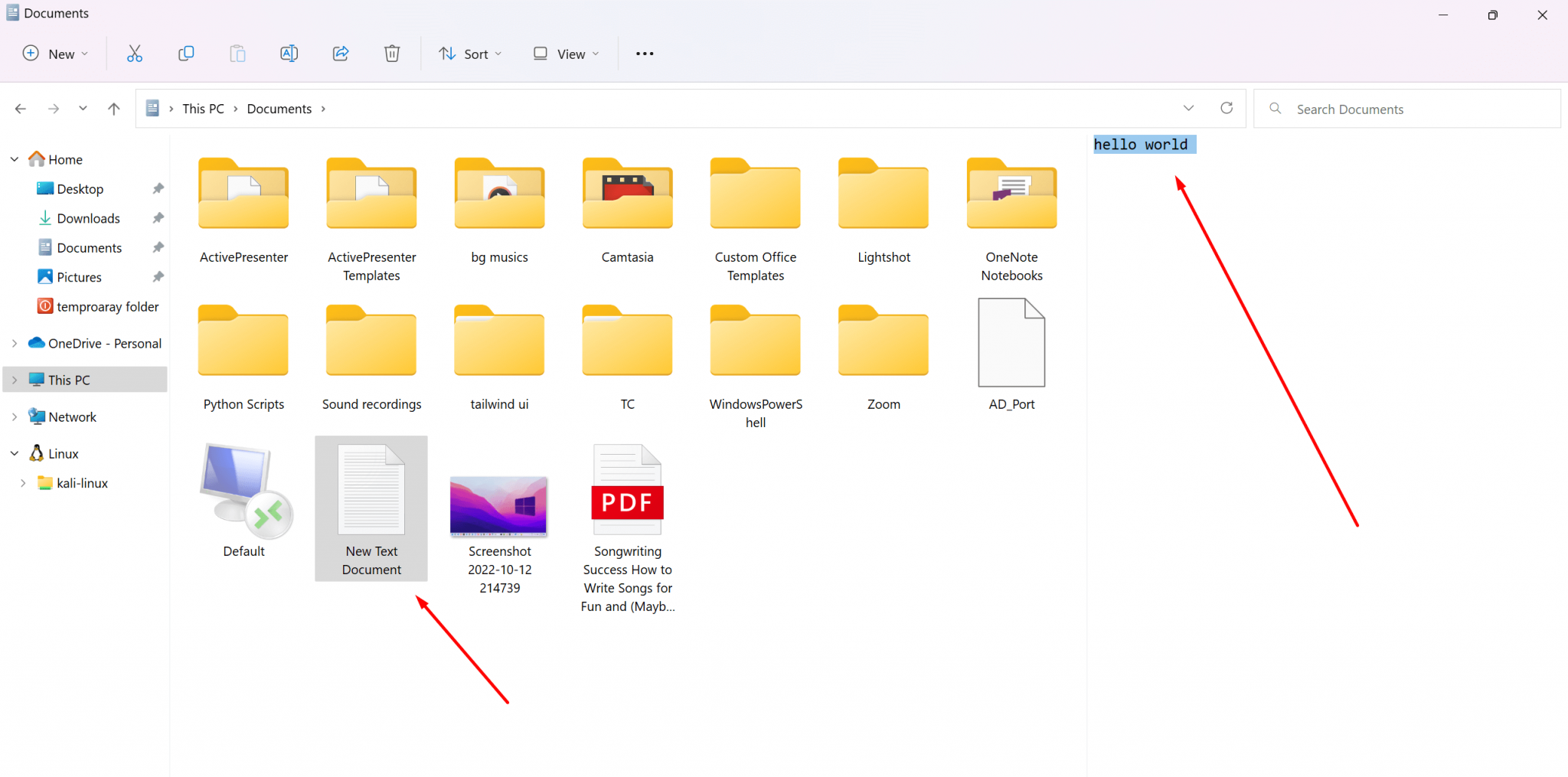
Task: Unpin Pictures using its pin icon
Action: tap(158, 276)
